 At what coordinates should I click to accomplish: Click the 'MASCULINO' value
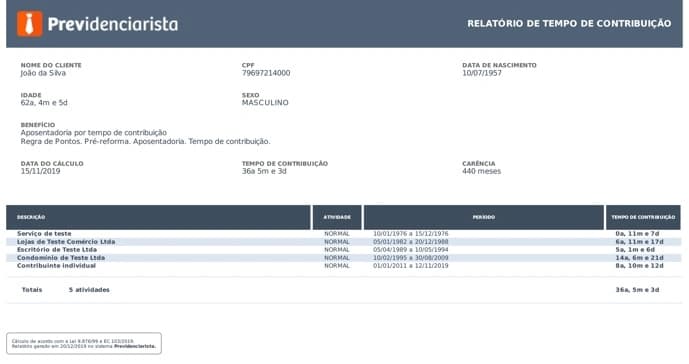click(x=265, y=103)
